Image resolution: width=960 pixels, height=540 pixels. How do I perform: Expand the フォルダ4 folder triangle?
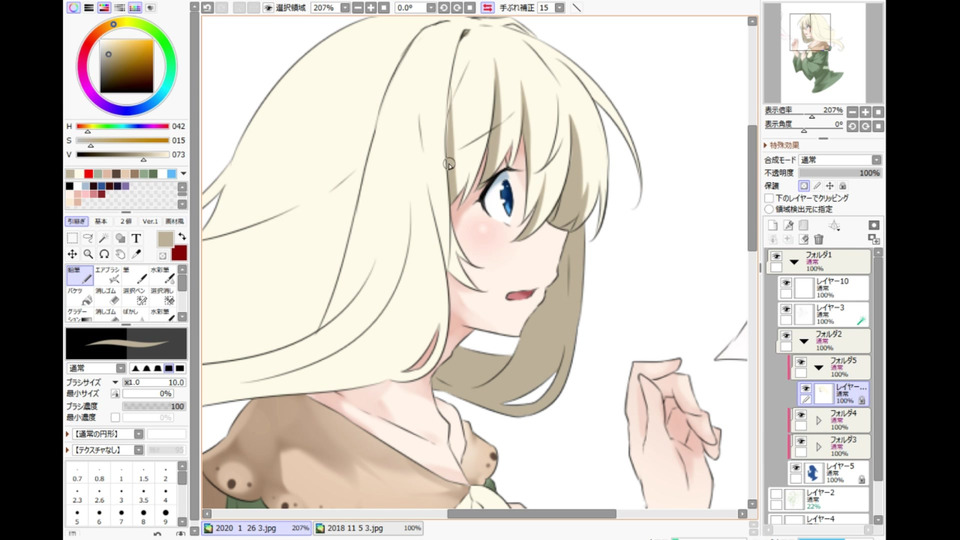819,421
